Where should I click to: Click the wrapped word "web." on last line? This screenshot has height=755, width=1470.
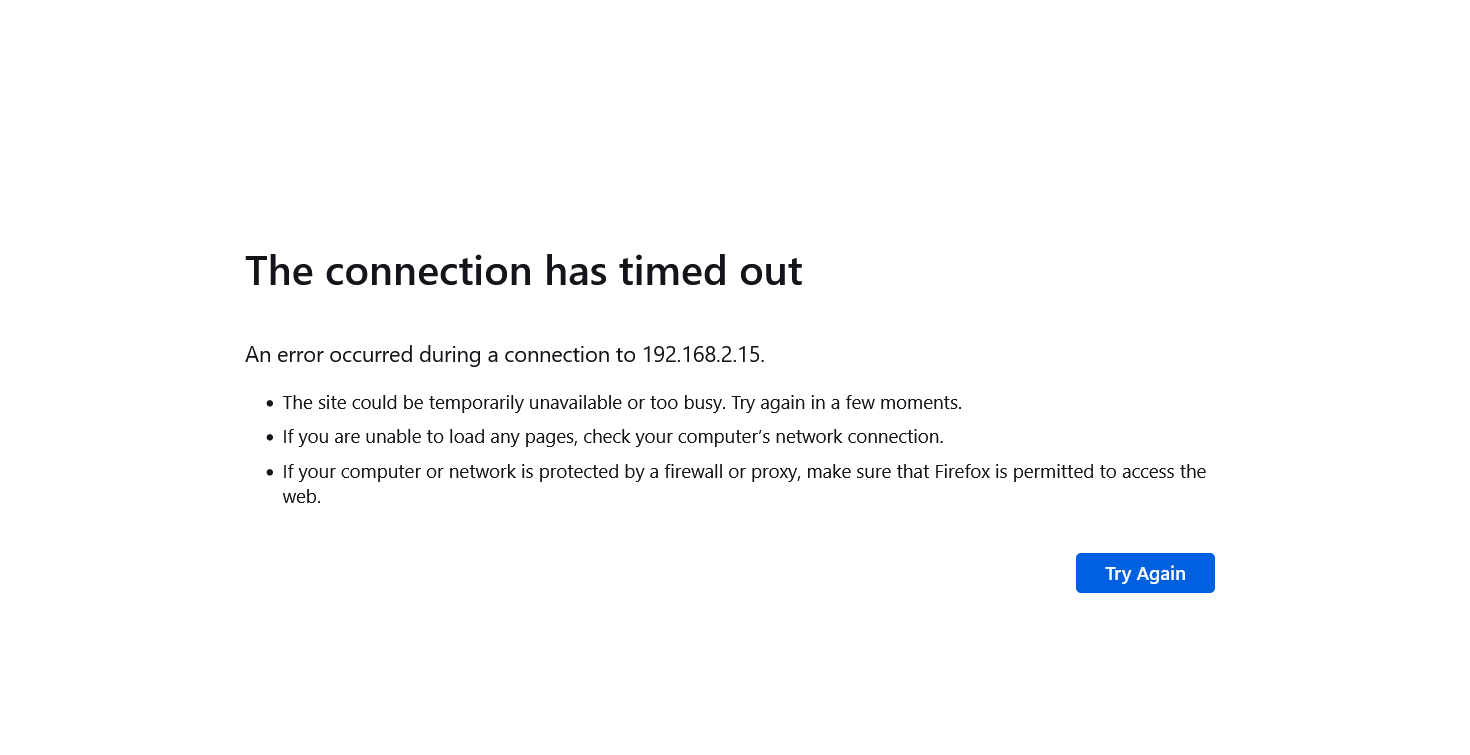coord(302,496)
